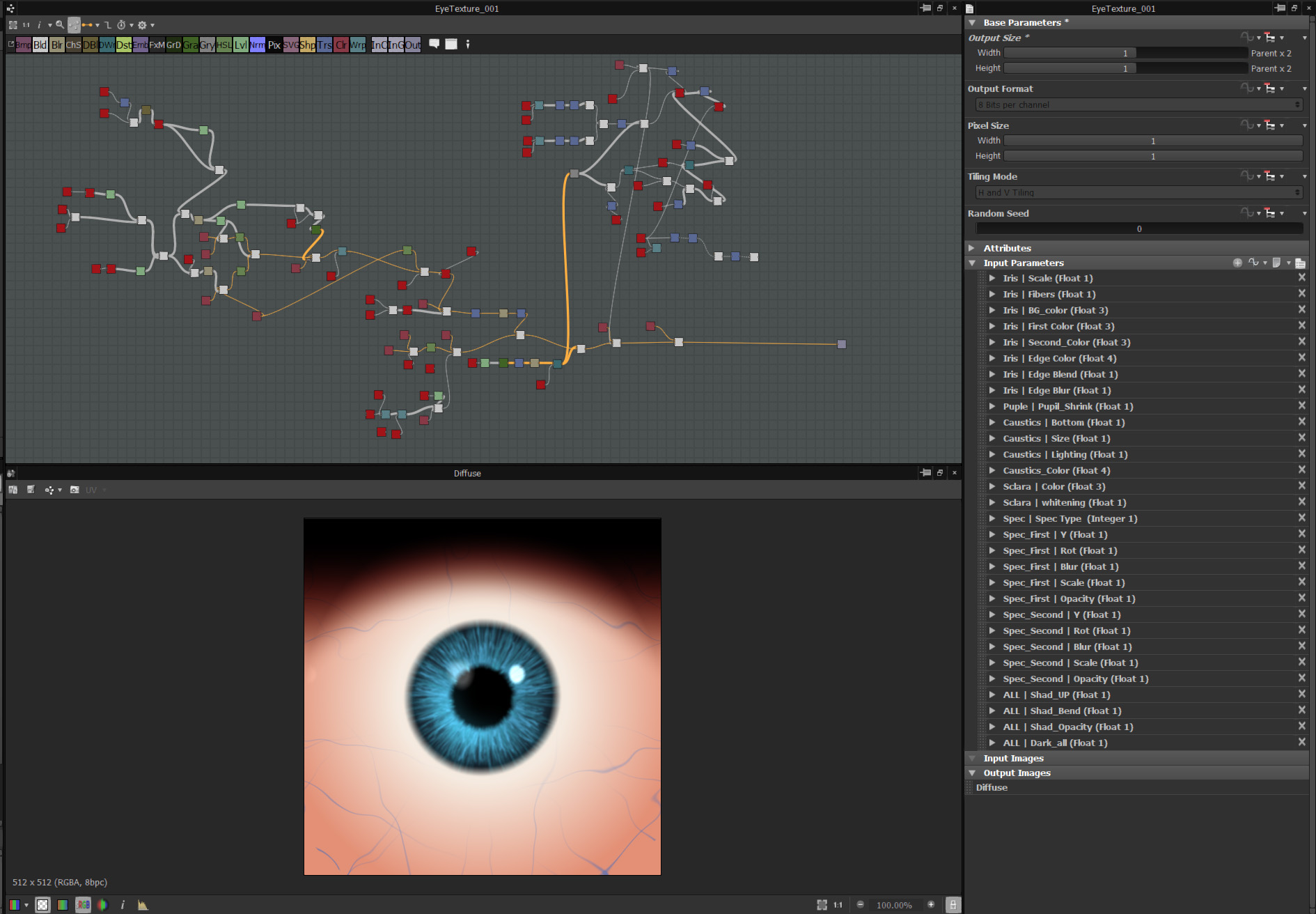This screenshot has width=1316, height=914.
Task: Show the histogram in the 2D view
Action: (x=143, y=905)
